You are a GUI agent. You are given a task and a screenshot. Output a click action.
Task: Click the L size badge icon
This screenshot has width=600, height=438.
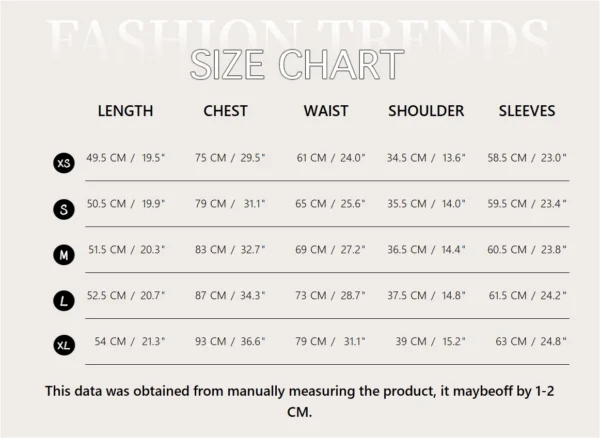[x=64, y=301]
